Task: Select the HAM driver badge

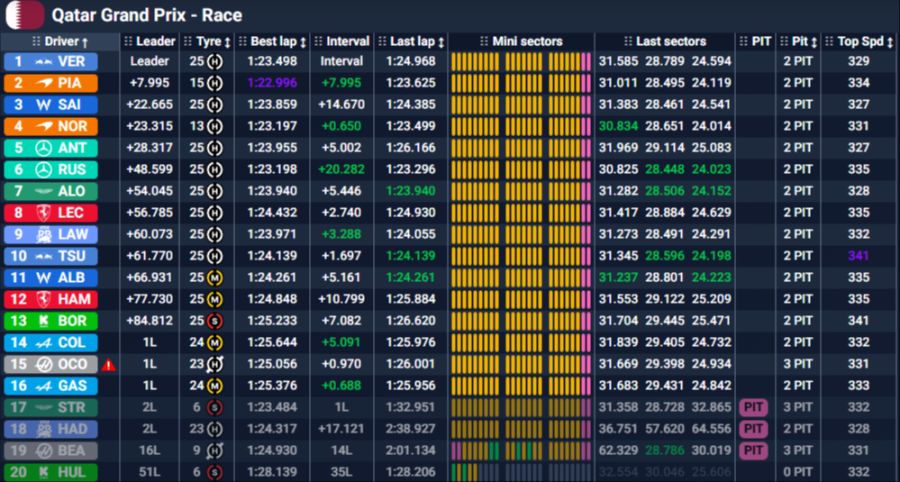Action: [51, 300]
